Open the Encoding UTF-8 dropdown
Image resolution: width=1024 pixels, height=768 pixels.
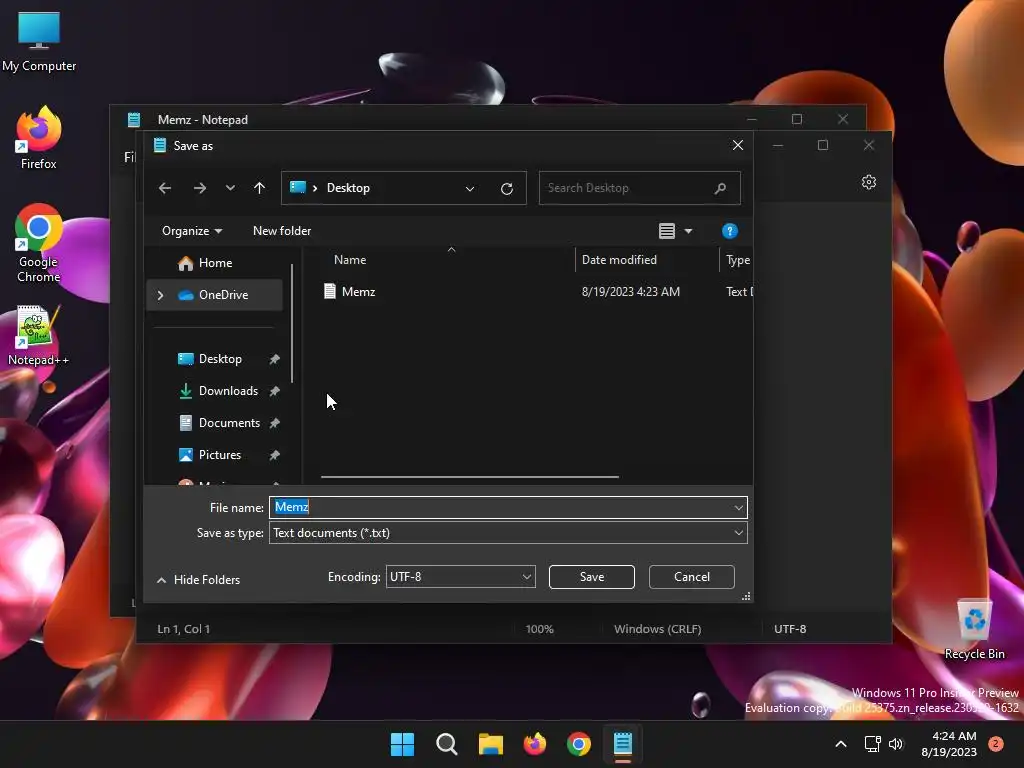pos(460,577)
